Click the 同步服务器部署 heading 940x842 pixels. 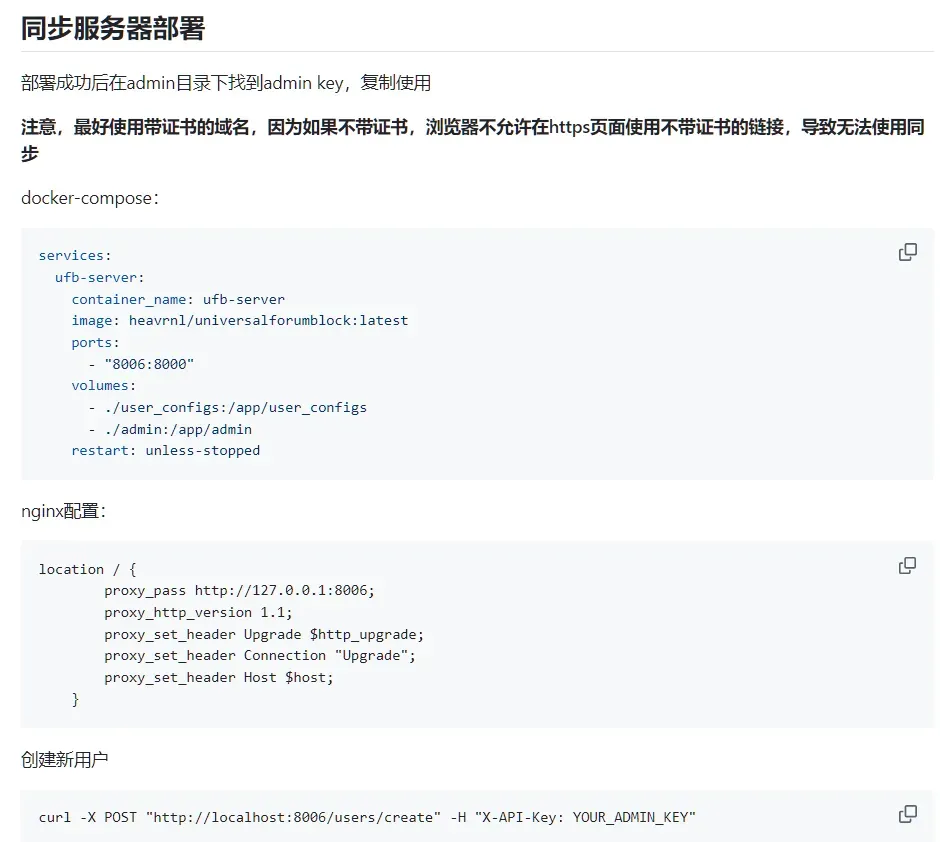click(x=113, y=28)
